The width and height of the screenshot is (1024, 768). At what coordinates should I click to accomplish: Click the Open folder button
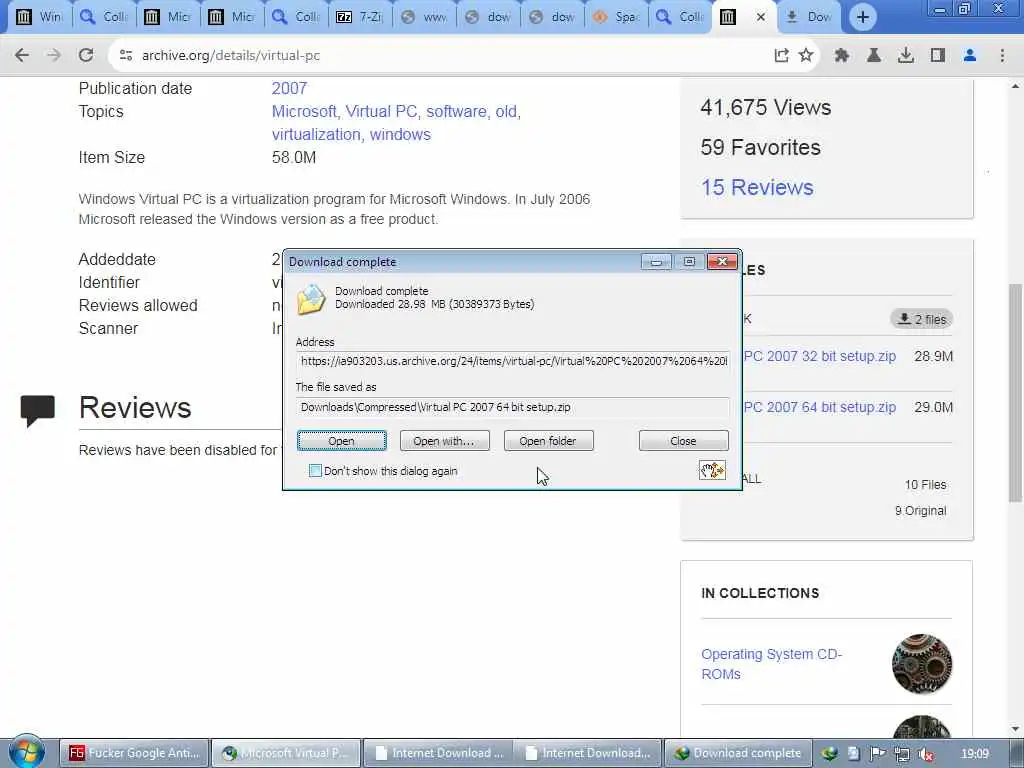pyautogui.click(x=549, y=441)
